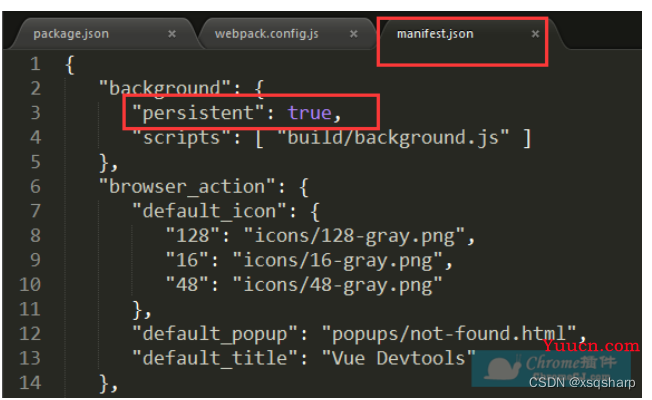Click the "build/background.js" string
The width and height of the screenshot is (652, 400).
393,137
